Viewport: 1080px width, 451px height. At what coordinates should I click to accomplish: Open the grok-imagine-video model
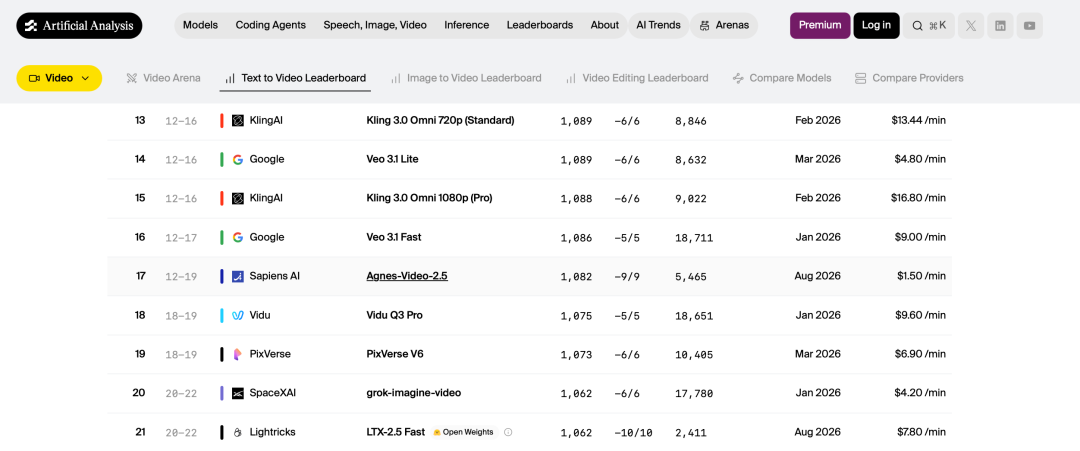[414, 393]
